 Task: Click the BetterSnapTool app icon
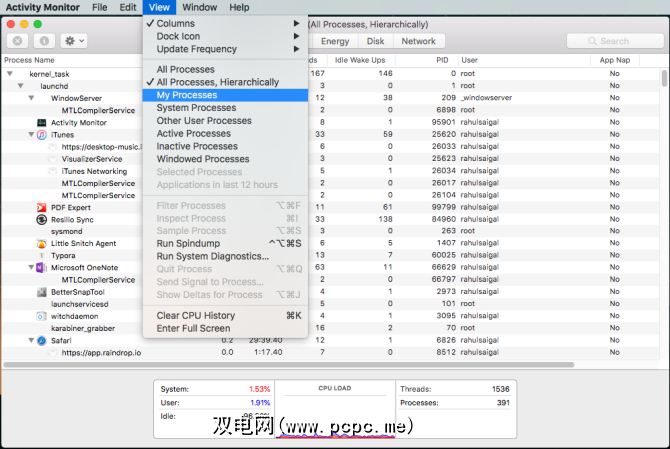click(41, 292)
